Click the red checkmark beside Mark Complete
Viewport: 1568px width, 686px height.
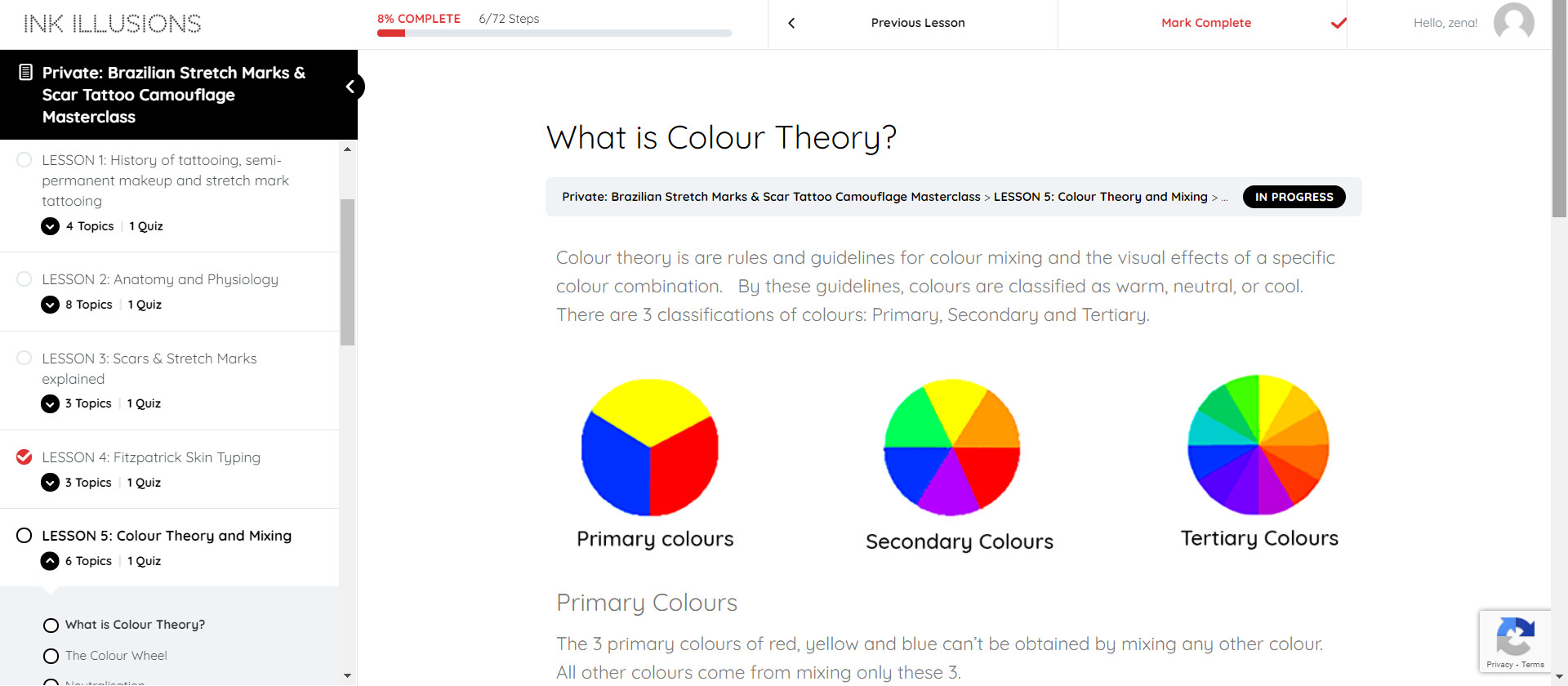point(1339,23)
